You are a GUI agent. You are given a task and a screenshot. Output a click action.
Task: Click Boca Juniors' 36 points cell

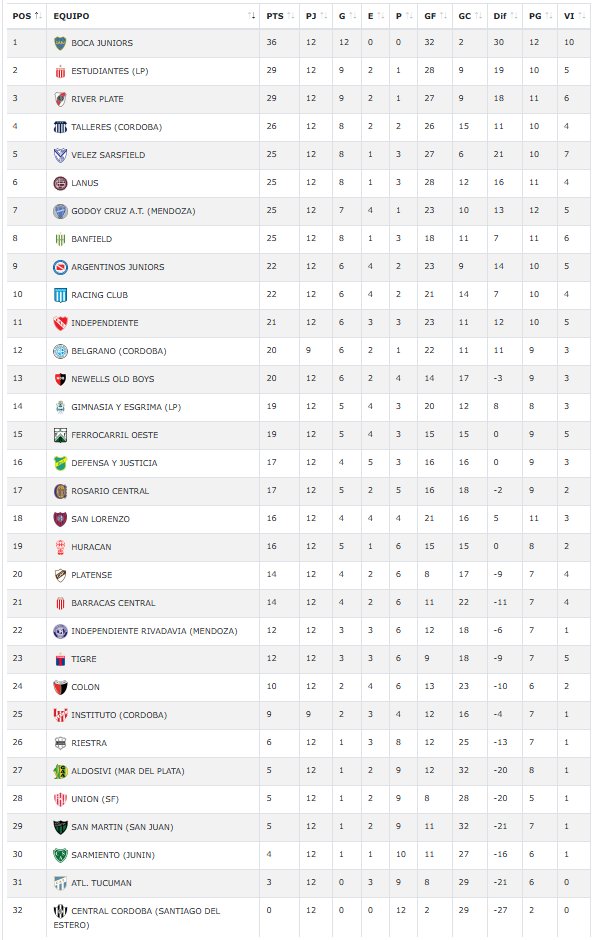[272, 43]
